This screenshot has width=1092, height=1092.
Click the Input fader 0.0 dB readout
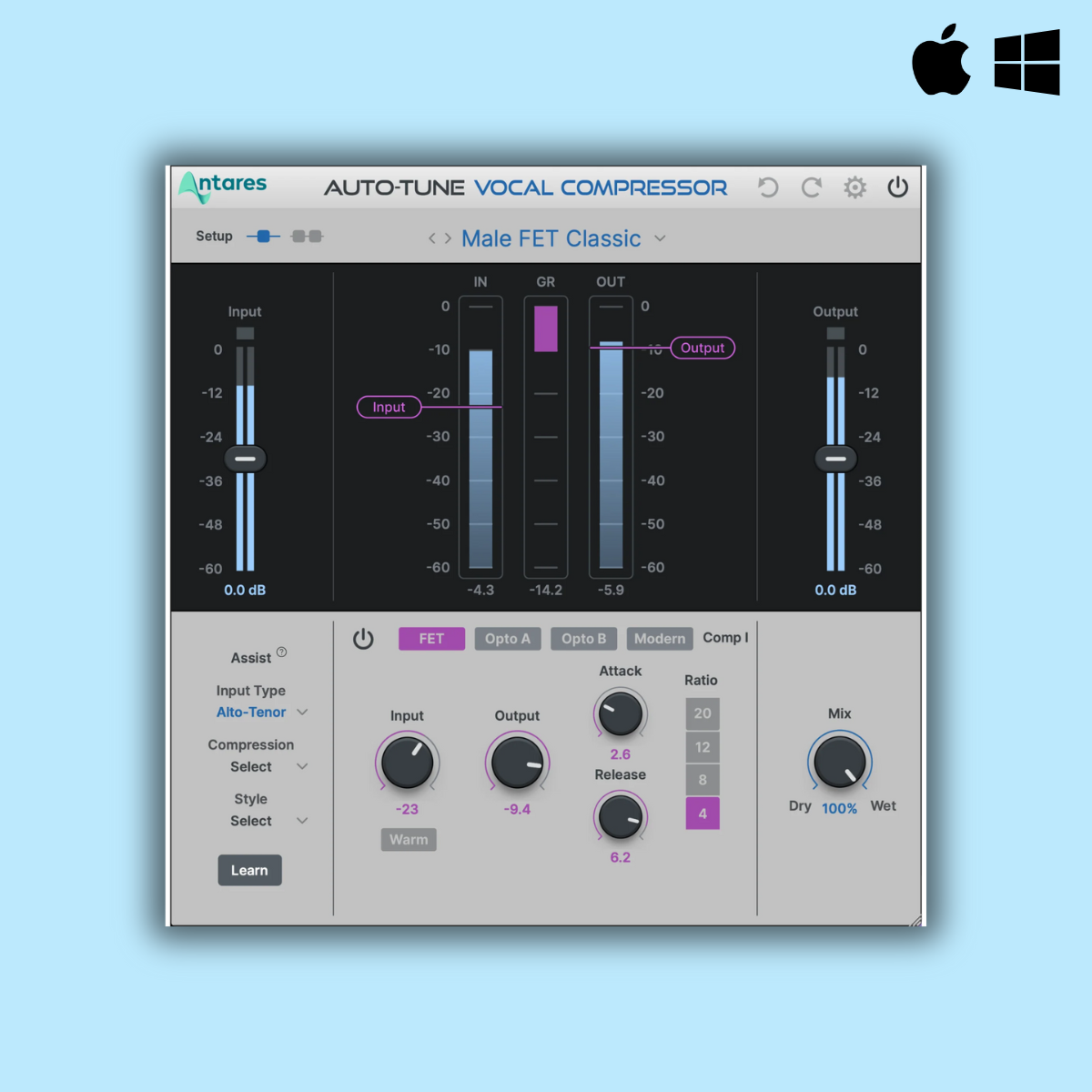245,591
